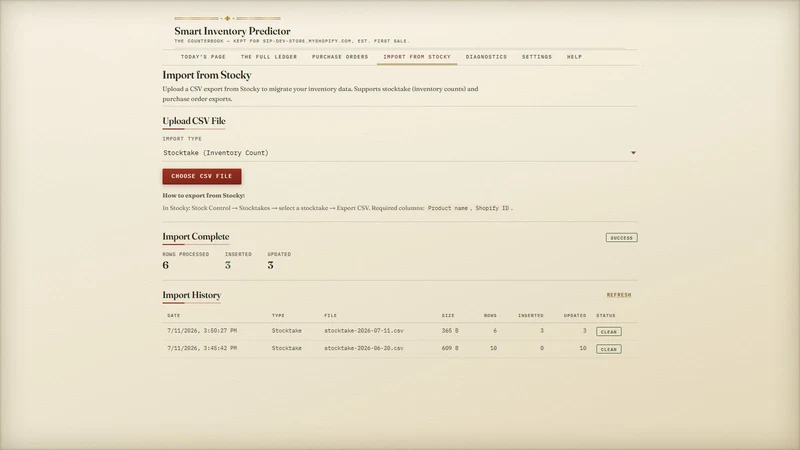Click 'How to export from Stocky:' label
800x450 pixels.
tap(204, 195)
